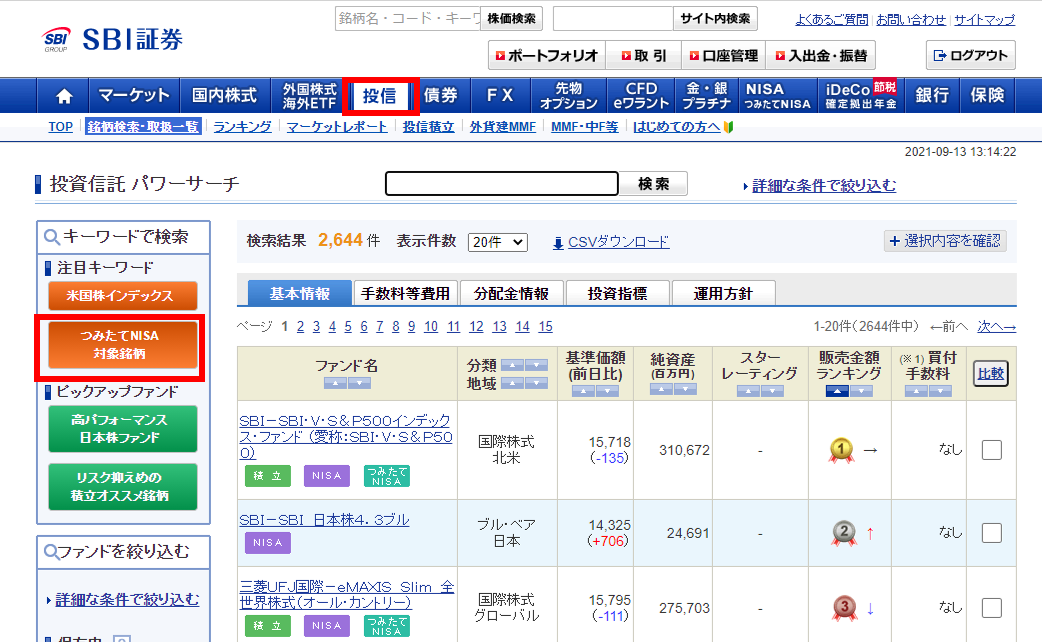Screen dimensions: 1042x642
Task: Open 投信積立 sub-navigation link
Action: pyautogui.click(x=429, y=127)
